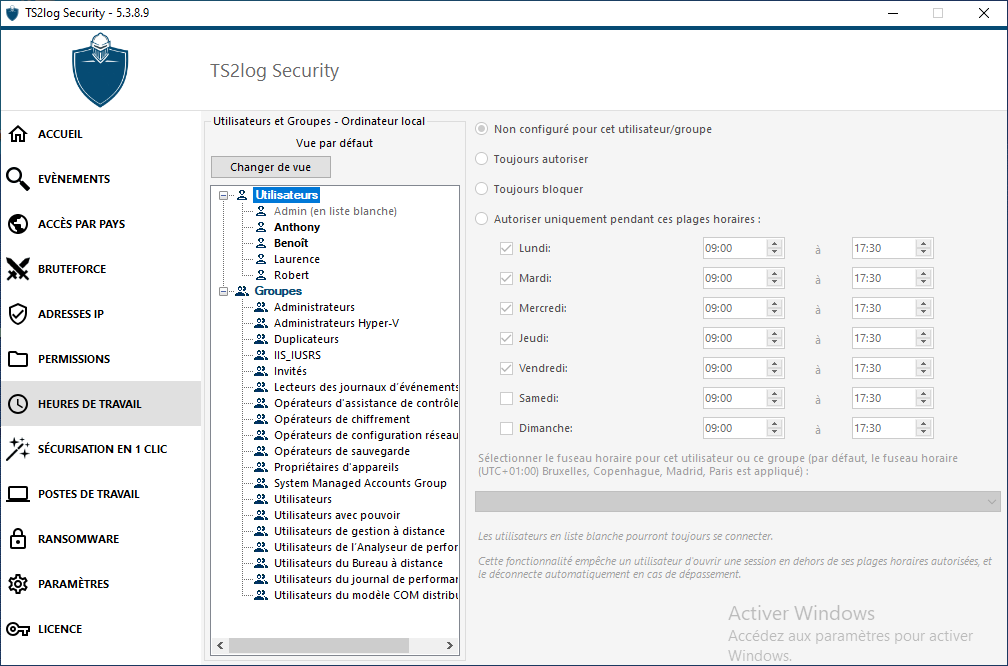1008x666 pixels.
Task: Increase Mercredi end time with up arrow
Action: coord(924,303)
